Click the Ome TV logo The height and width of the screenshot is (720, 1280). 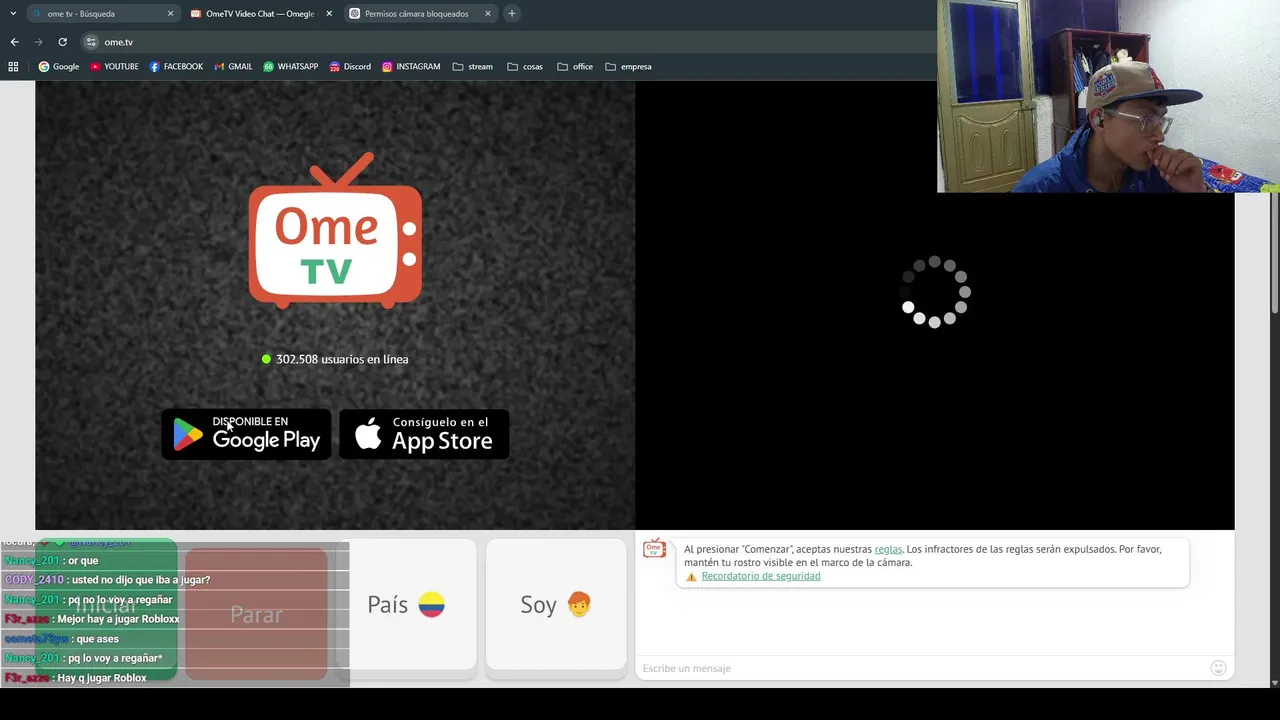(x=335, y=230)
